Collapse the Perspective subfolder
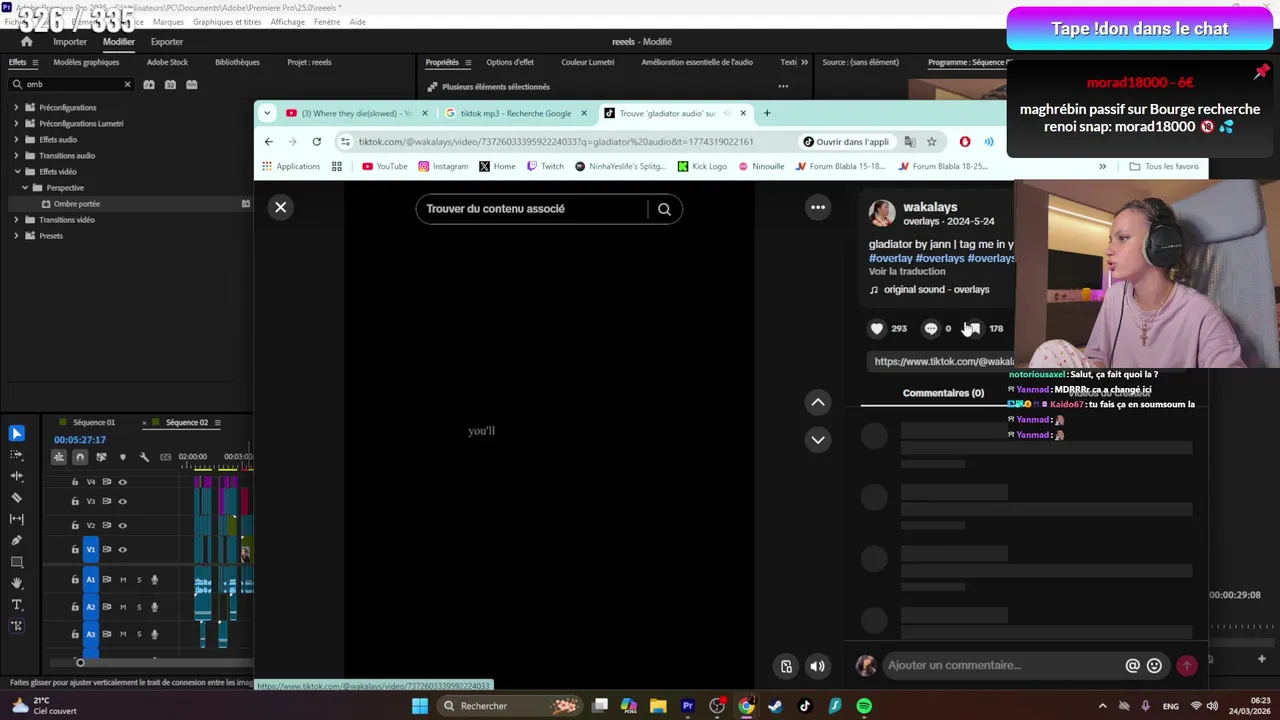 (x=25, y=187)
